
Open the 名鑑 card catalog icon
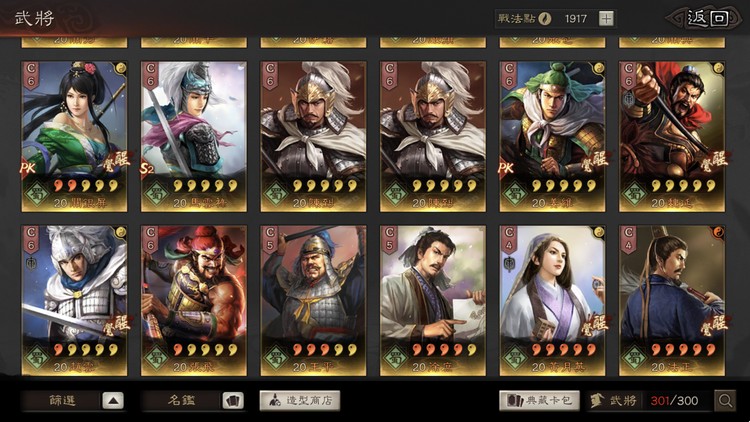tap(233, 400)
